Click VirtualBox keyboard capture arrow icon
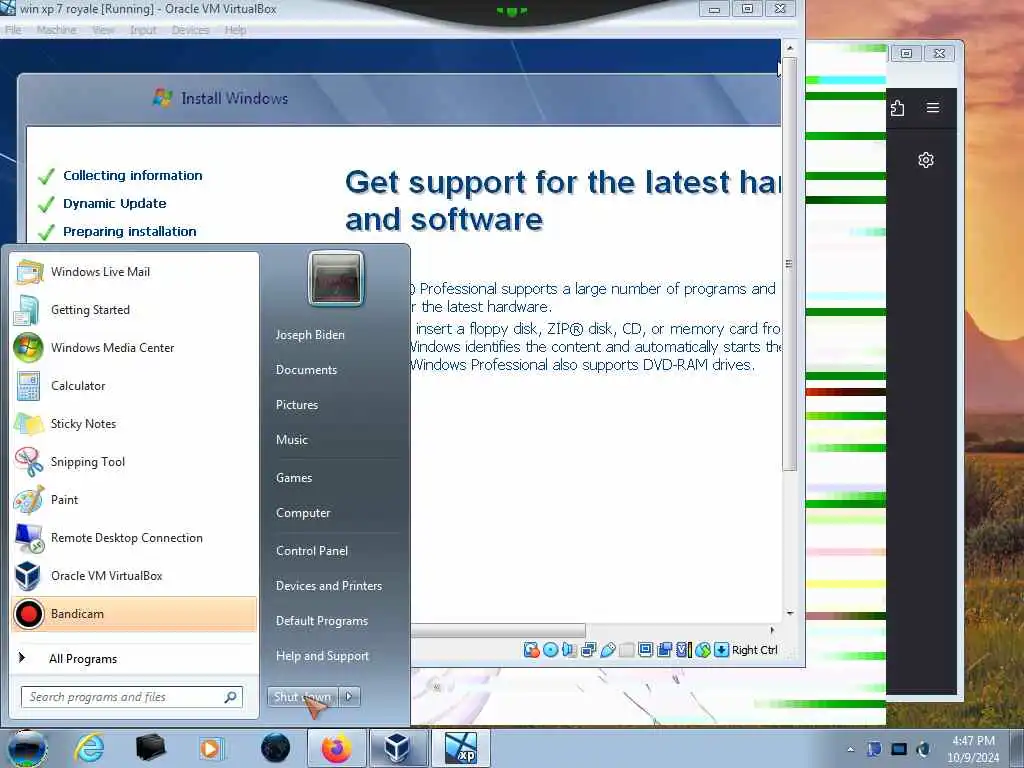Viewport: 1024px width, 768px height. coord(722,650)
